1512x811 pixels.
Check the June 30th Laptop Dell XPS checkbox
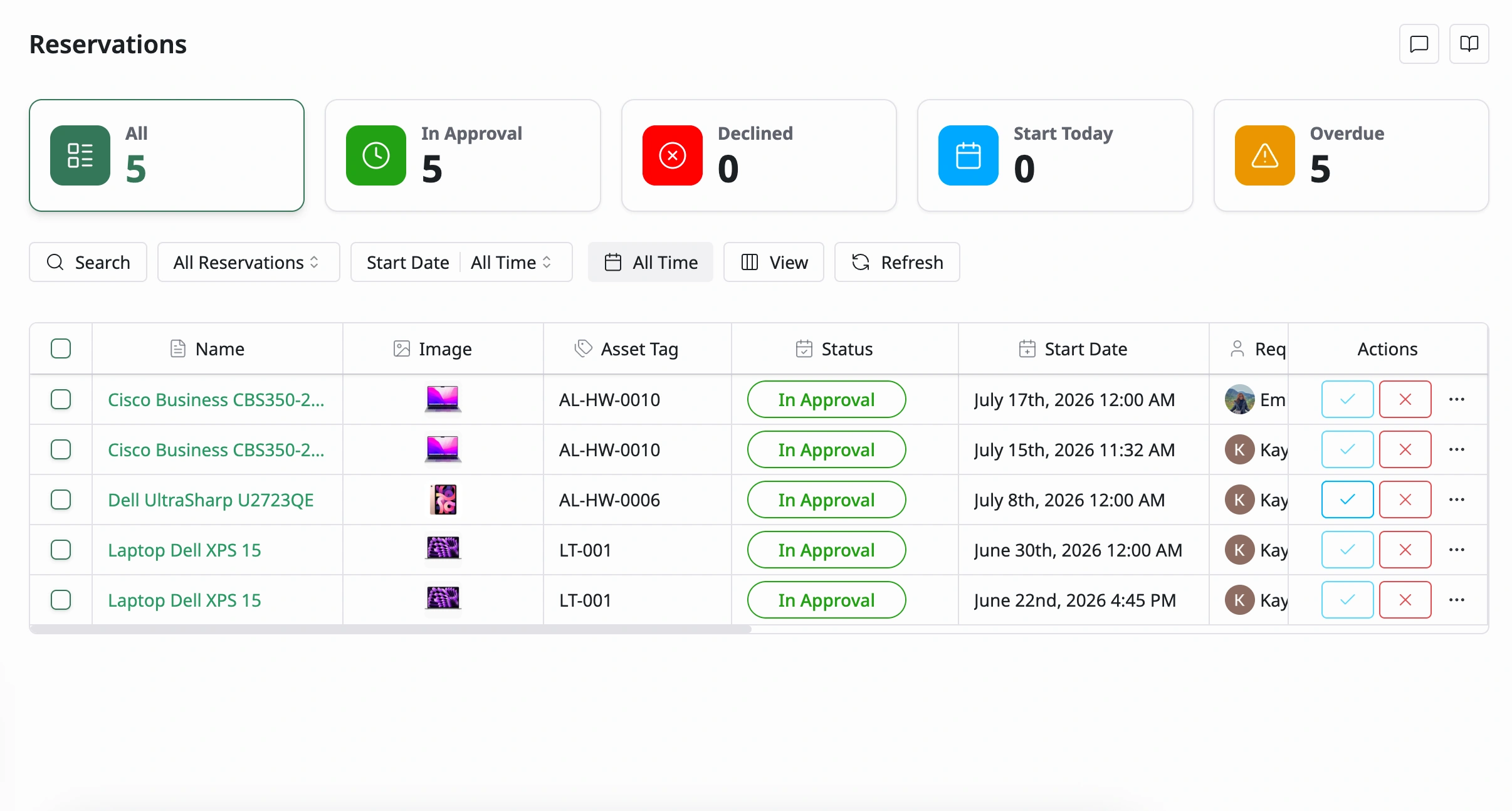coord(61,550)
